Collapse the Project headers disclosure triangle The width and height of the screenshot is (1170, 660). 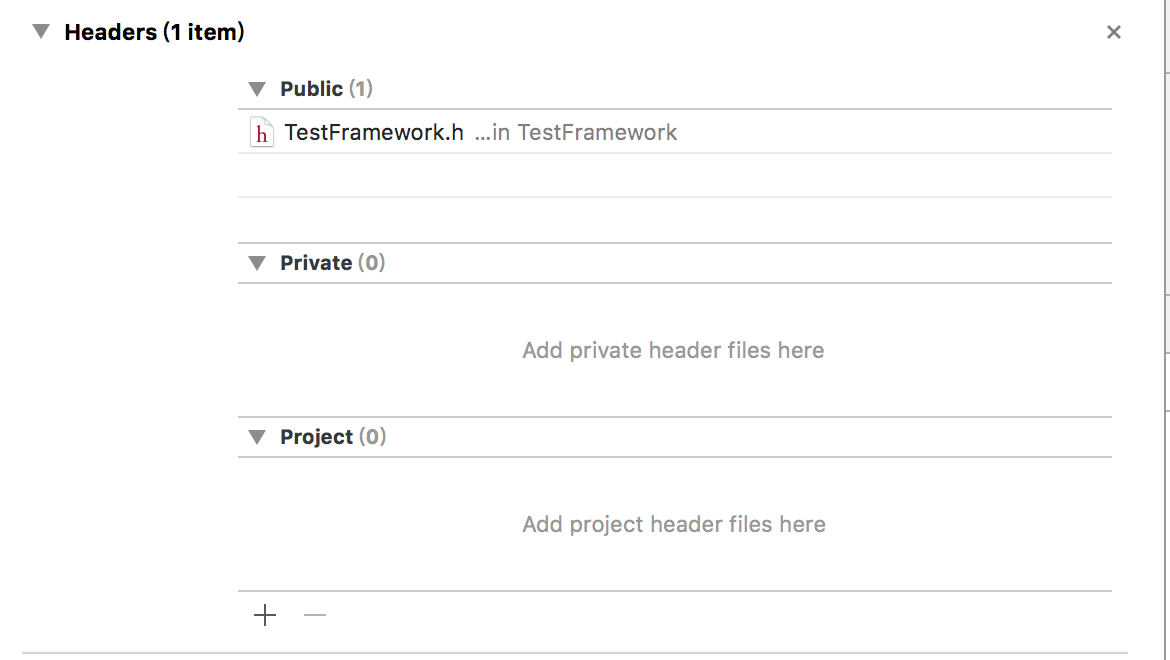tap(257, 437)
